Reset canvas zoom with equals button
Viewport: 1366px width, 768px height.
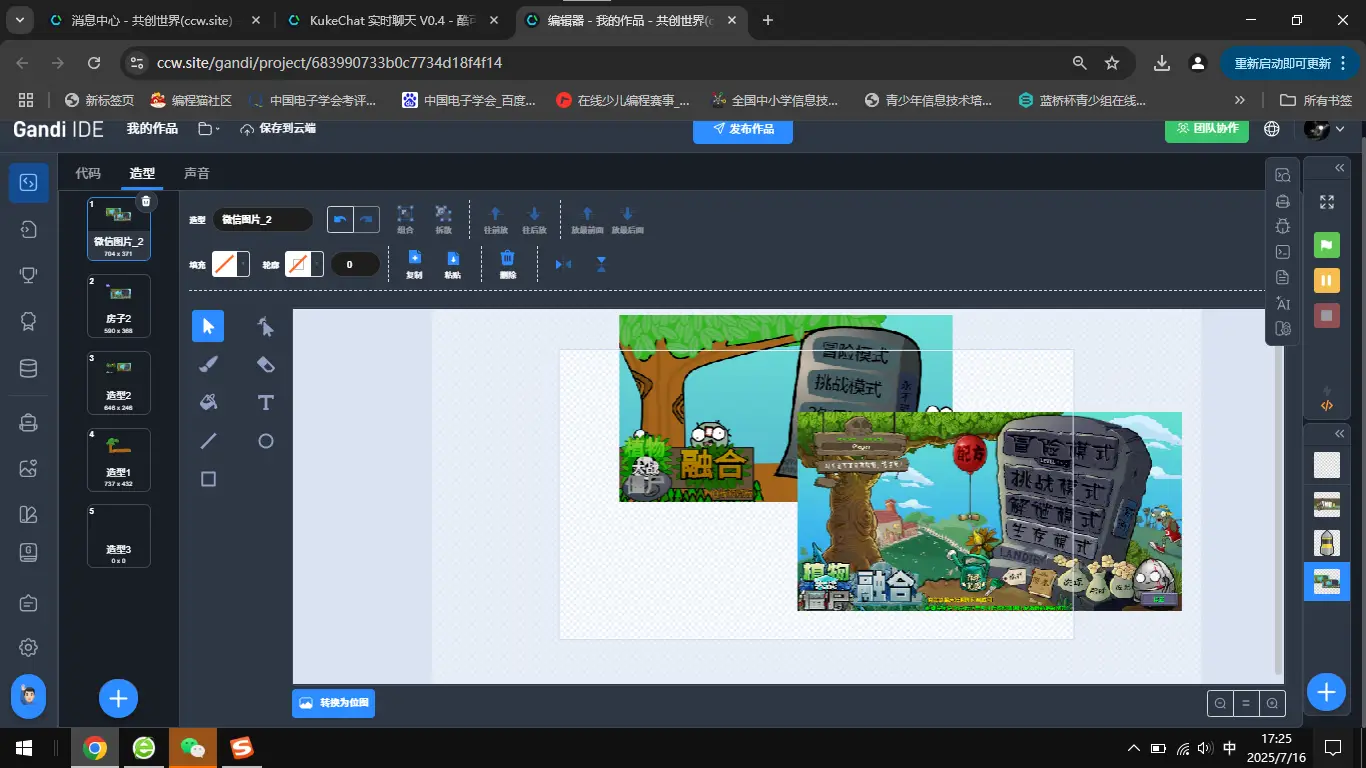coord(1246,703)
